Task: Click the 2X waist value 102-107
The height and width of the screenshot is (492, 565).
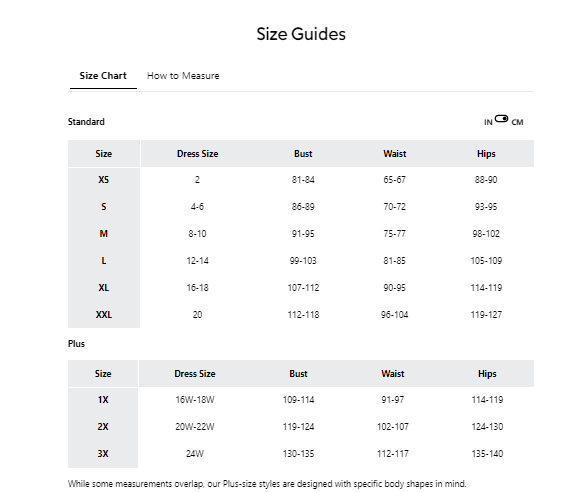Action: [393, 427]
